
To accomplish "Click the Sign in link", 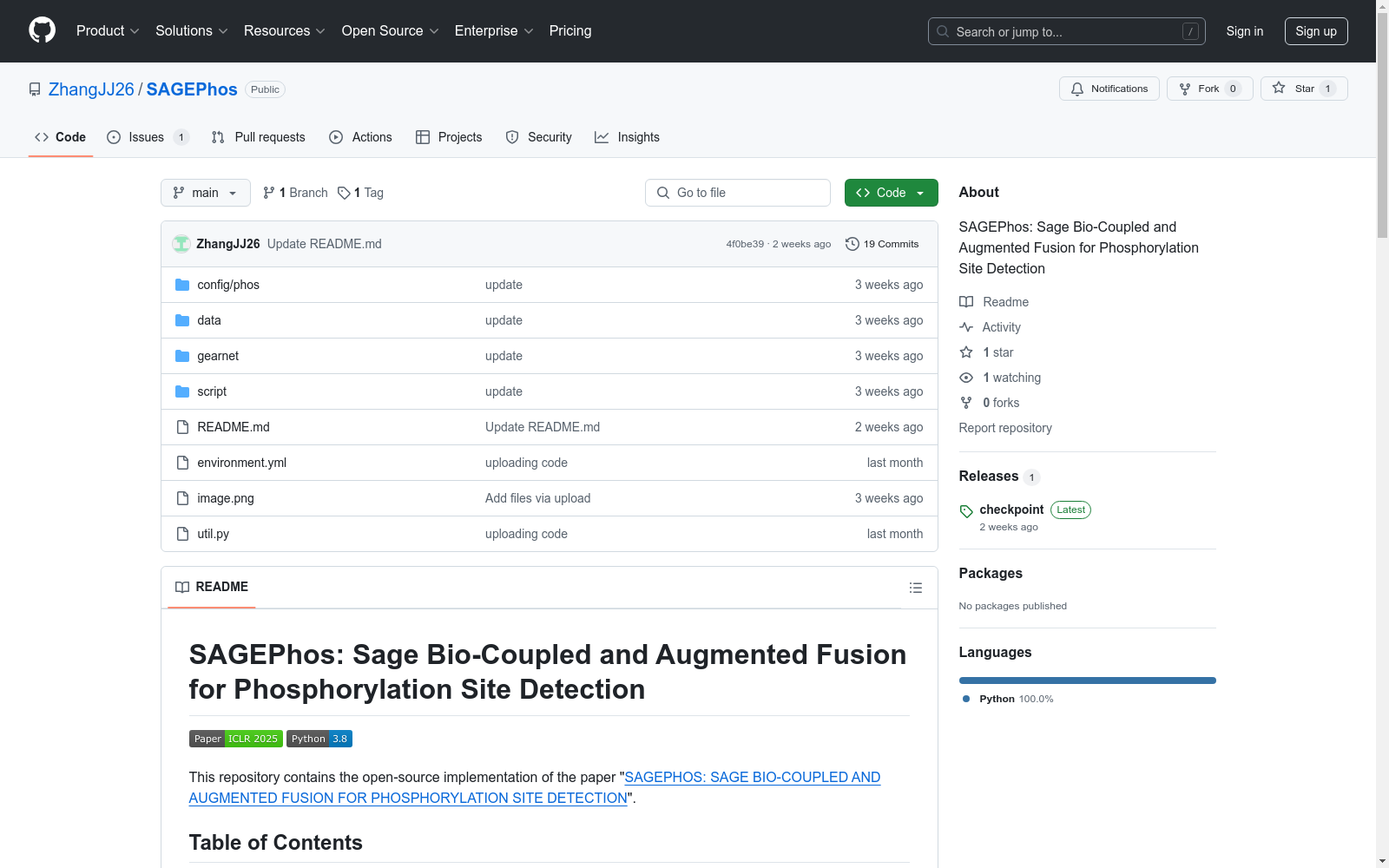I will (x=1245, y=31).
